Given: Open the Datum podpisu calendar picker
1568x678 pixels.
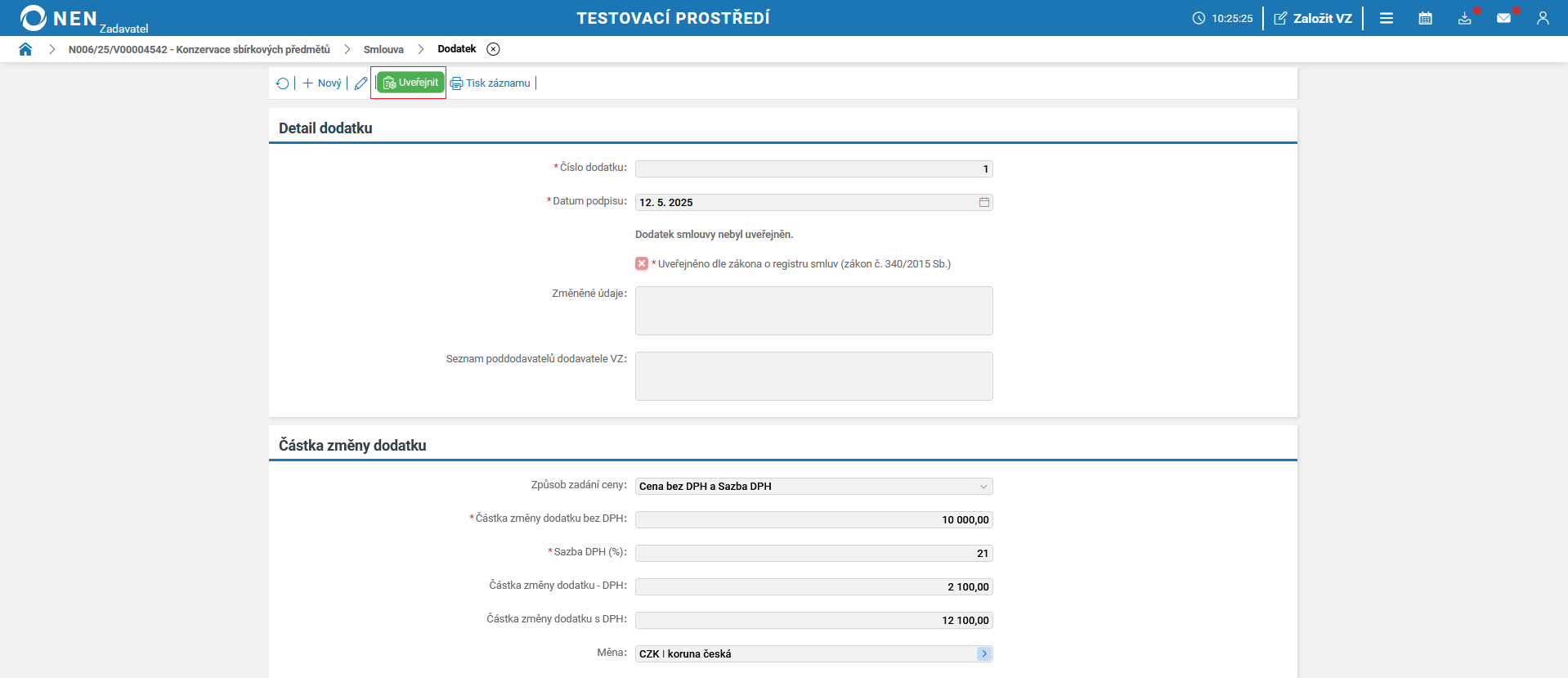Looking at the screenshot, I should 984,202.
